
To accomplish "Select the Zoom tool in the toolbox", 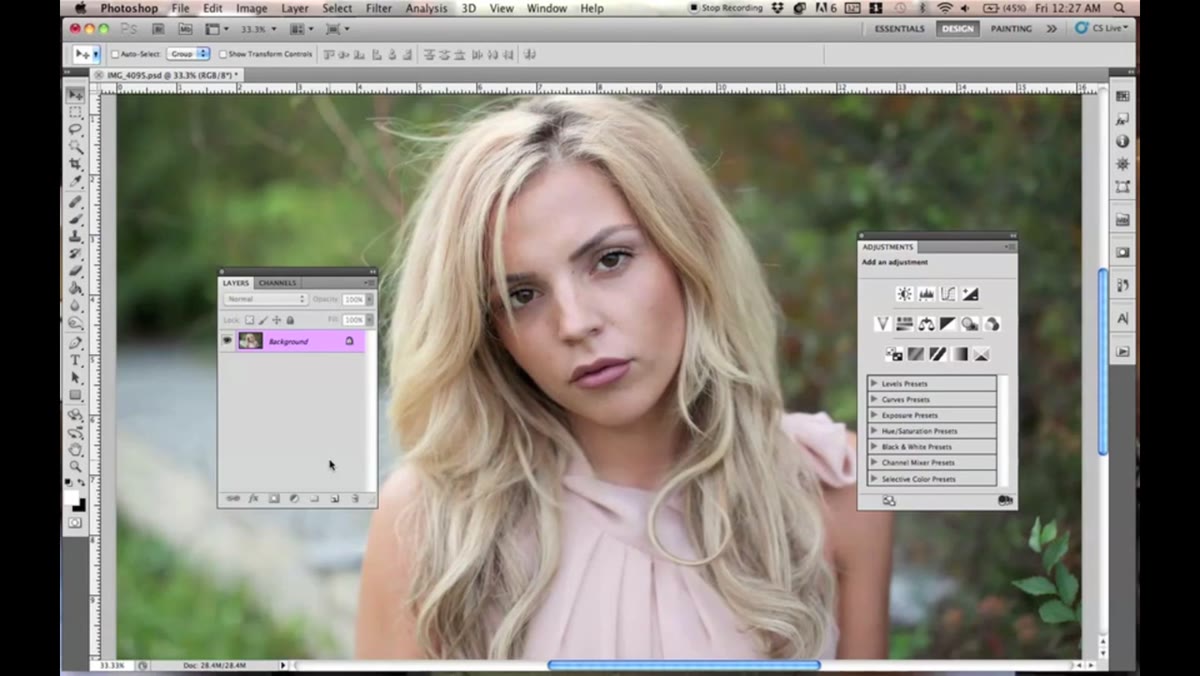I will 75,466.
